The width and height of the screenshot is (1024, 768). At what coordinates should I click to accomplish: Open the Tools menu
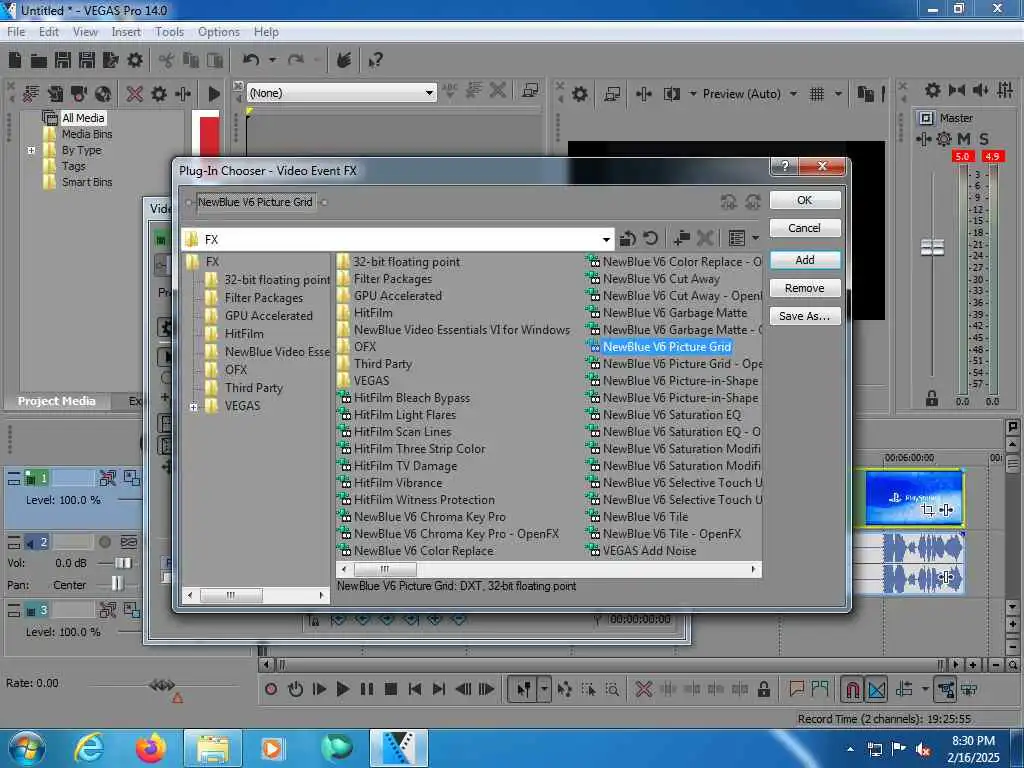169,31
